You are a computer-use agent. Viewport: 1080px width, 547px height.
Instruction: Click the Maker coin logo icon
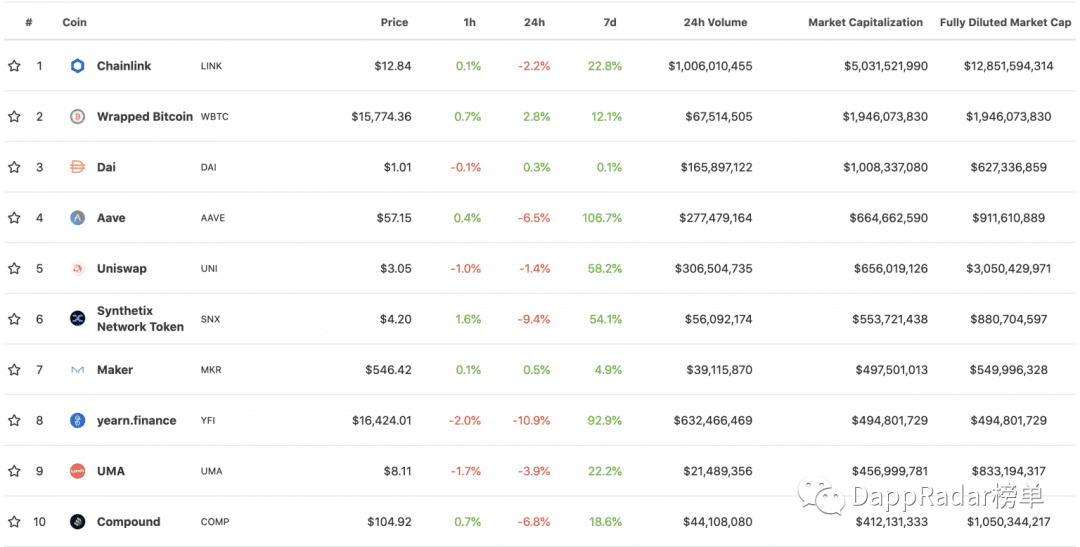coord(78,370)
